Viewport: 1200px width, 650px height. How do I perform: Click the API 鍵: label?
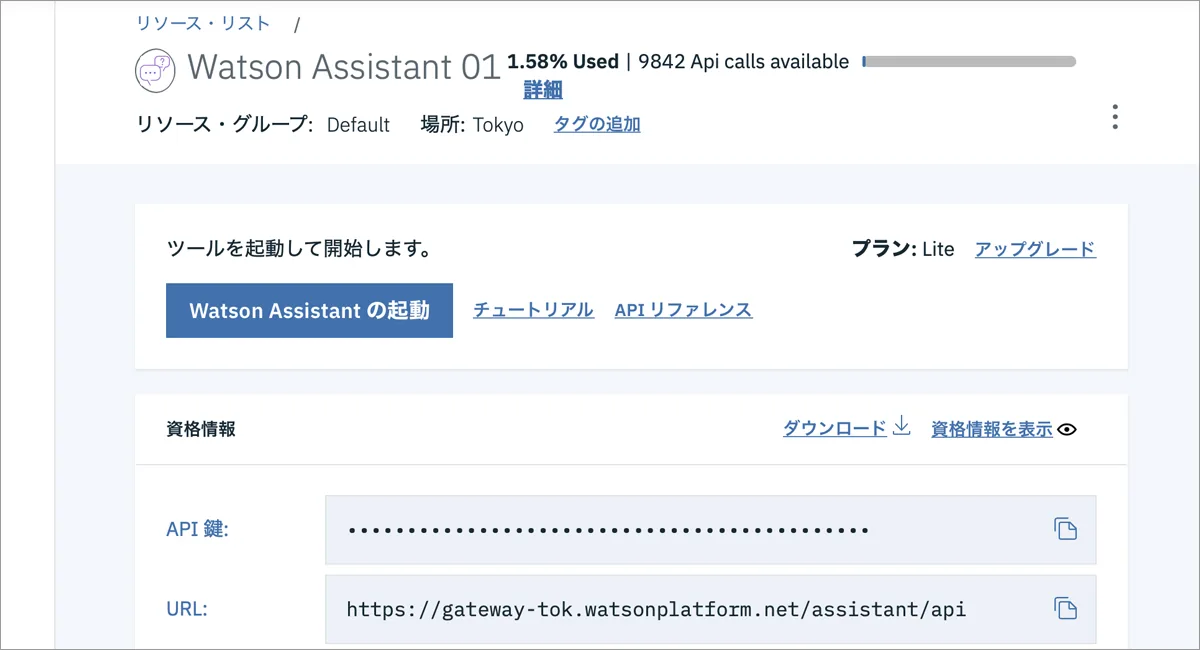pos(197,529)
